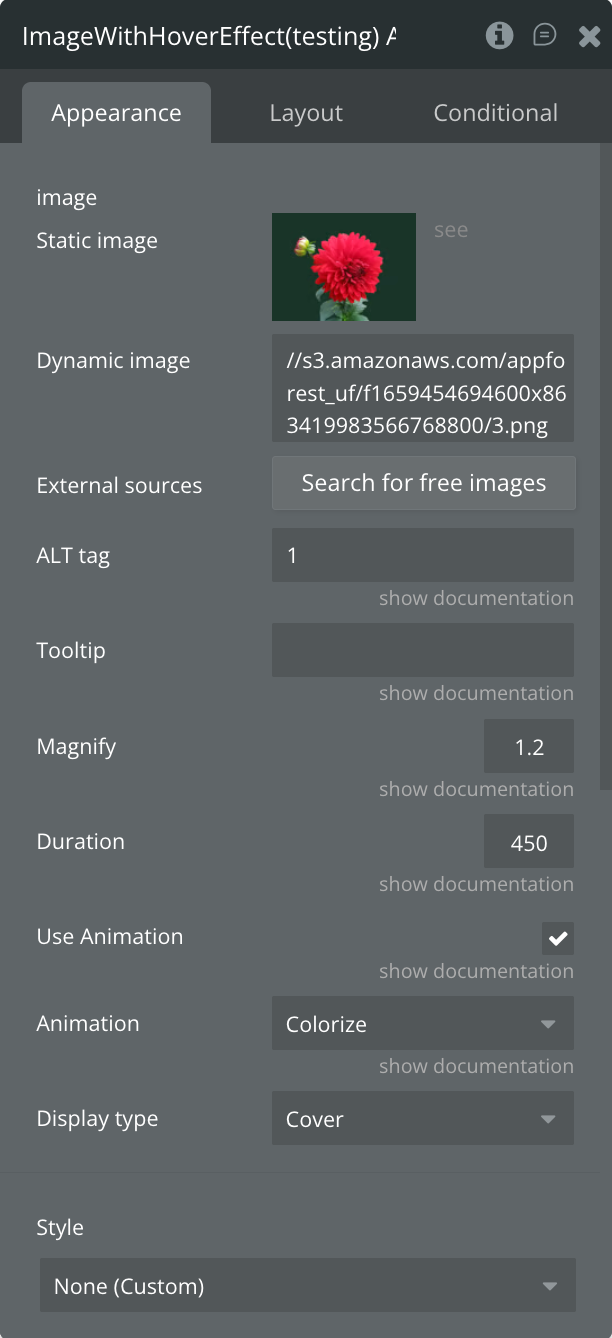Open the Animation dropdown showing Colorize
Image resolution: width=612 pixels, height=1338 pixels.
[x=423, y=1024]
